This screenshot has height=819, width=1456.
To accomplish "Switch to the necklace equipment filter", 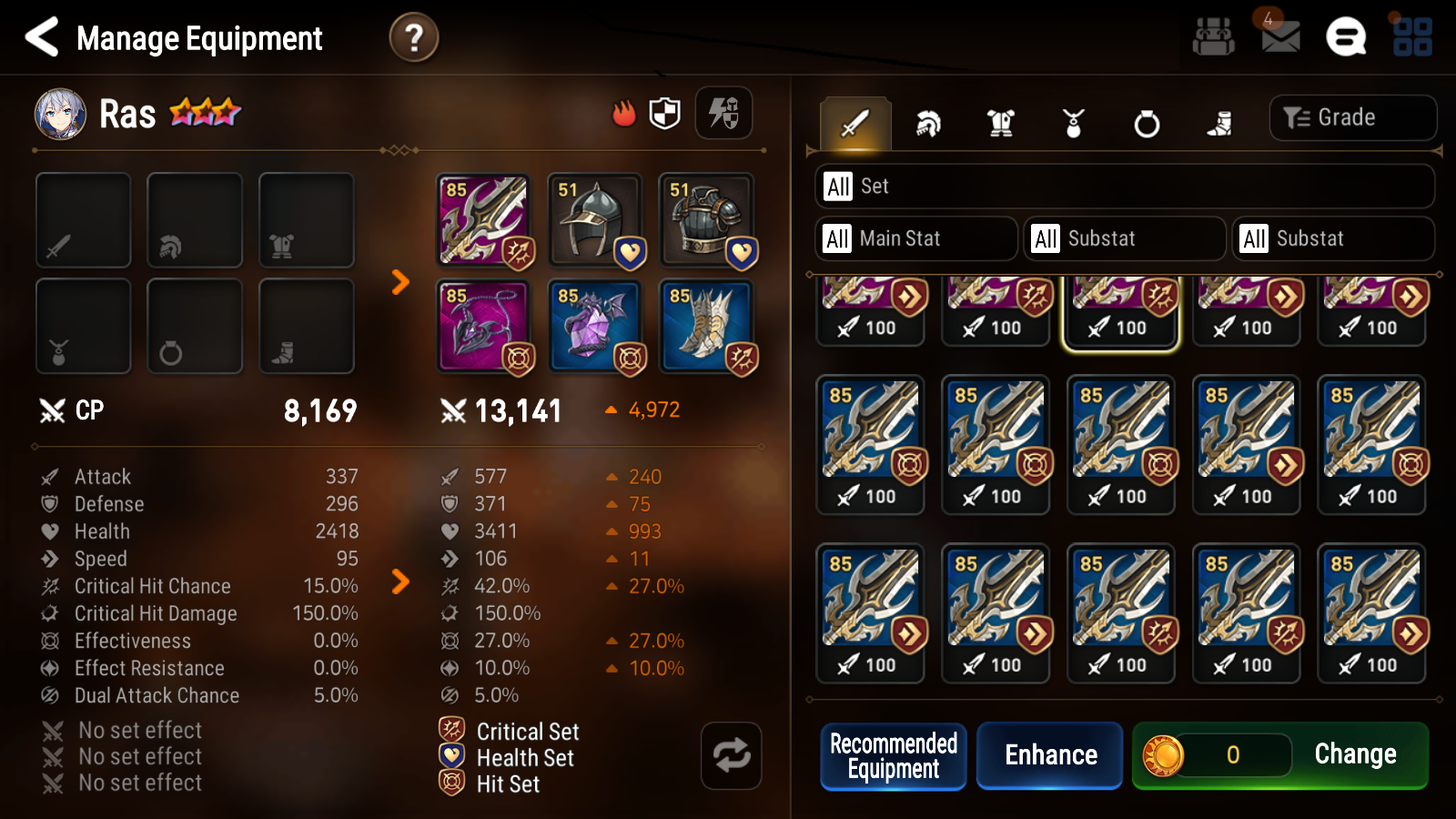I will coord(1074,123).
